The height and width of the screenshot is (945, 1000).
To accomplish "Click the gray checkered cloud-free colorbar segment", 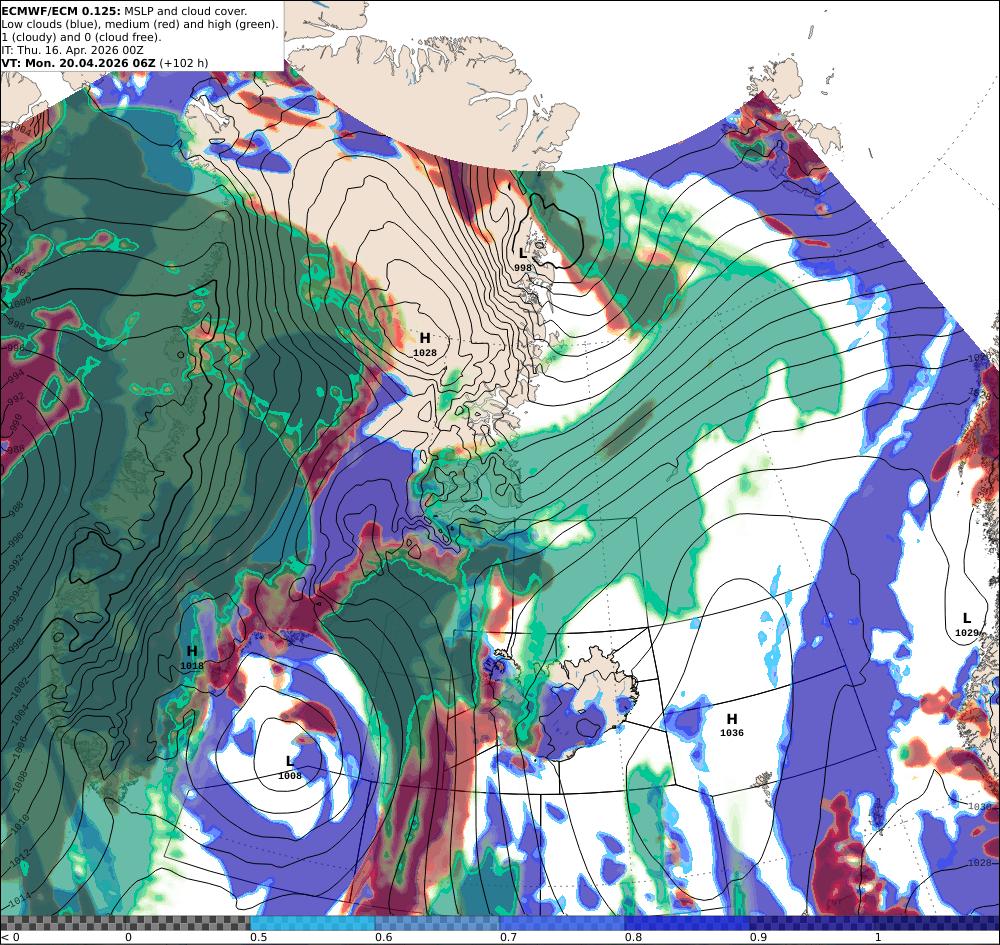I will coord(125,923).
